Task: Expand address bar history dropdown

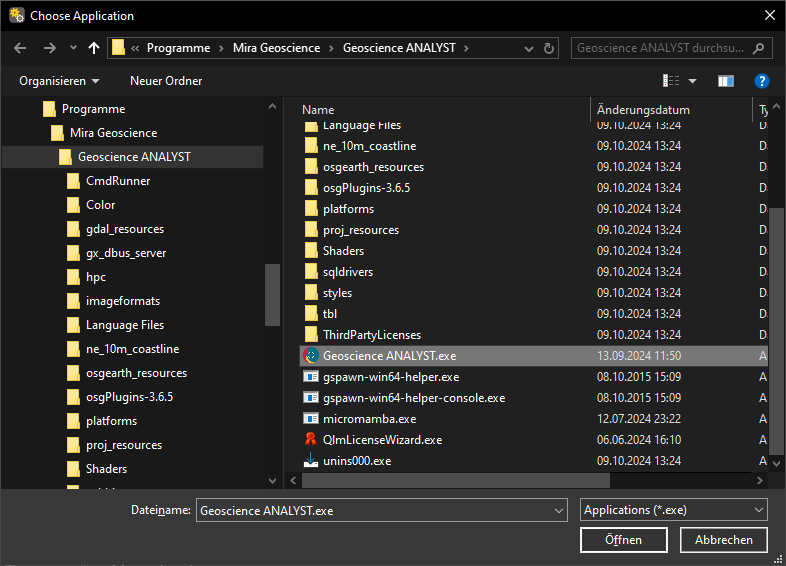Action: click(x=528, y=49)
